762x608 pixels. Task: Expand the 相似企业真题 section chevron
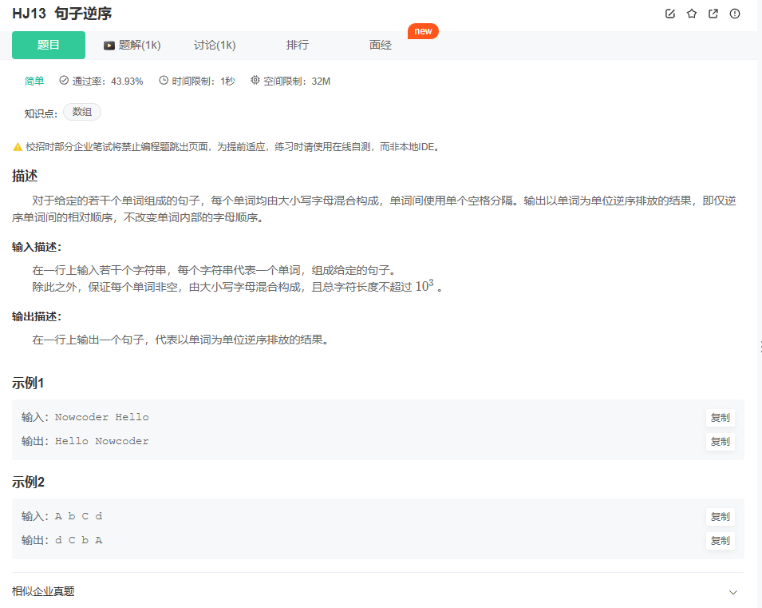click(x=733, y=592)
